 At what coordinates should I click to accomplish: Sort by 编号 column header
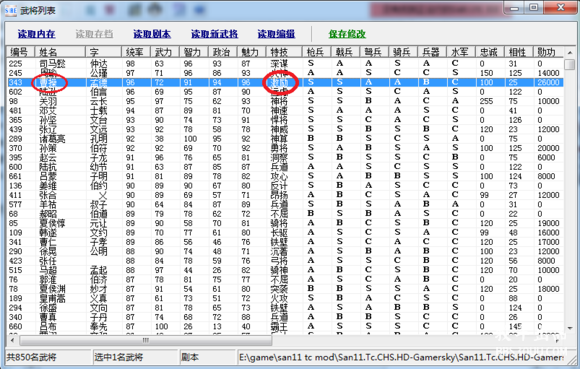21,52
